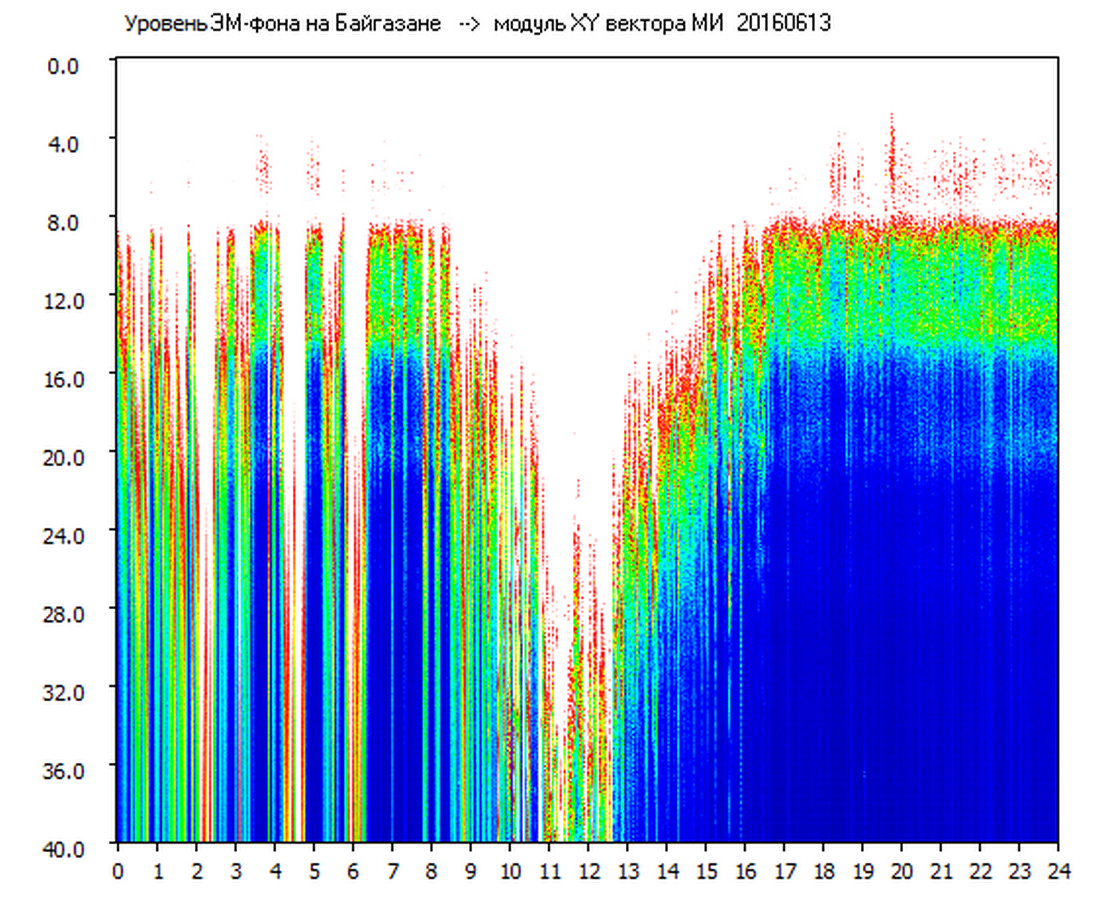The image size is (1096, 900).
Task: Select hour 15 on the horizontal axis
Action: point(706,870)
